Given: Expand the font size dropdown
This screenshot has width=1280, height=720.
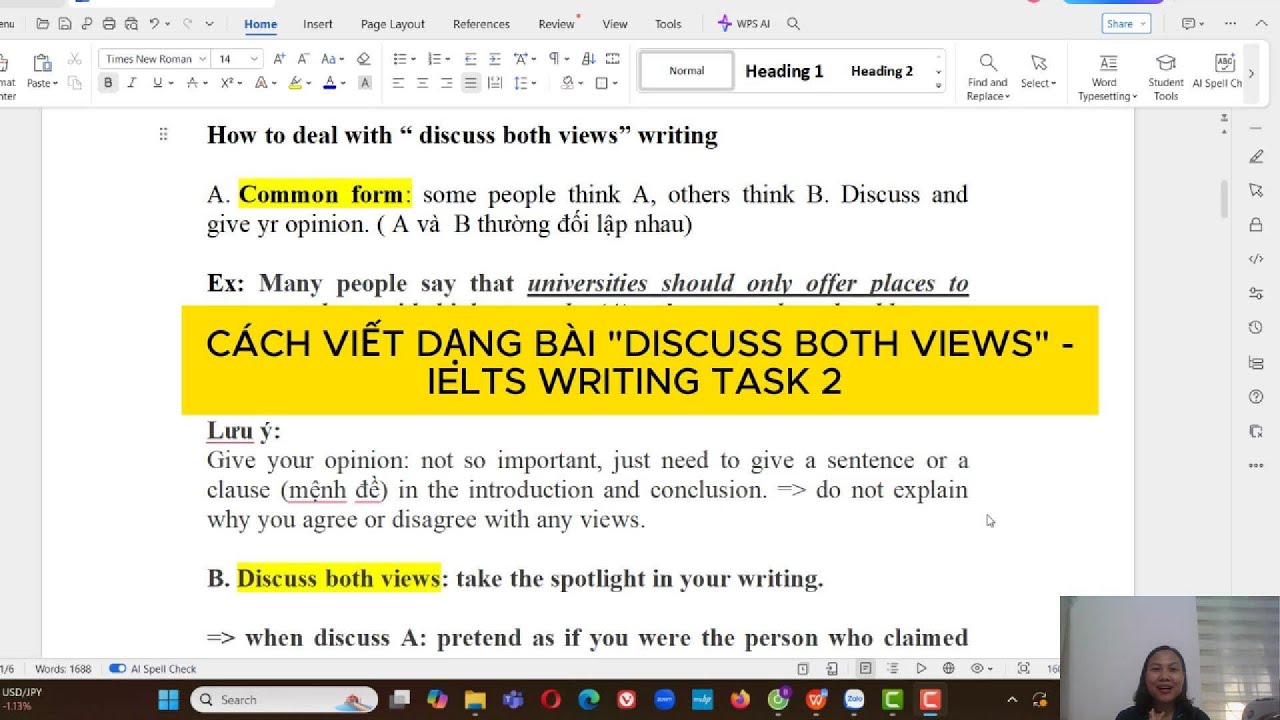Looking at the screenshot, I should coord(253,58).
